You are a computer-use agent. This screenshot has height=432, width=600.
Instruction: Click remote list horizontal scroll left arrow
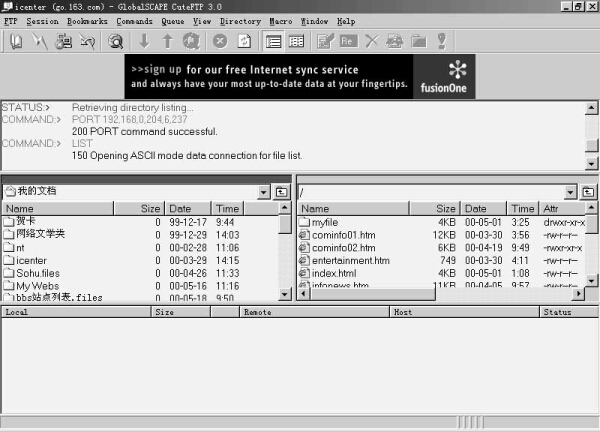(x=304, y=294)
